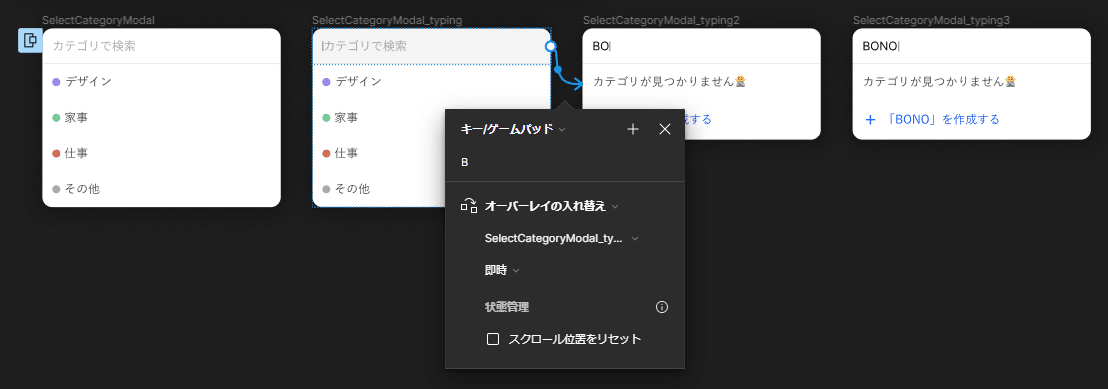The image size is (1108, 389).
Task: Click the plus icon before 「BONO」を作成する
Action: pyautogui.click(x=871, y=119)
